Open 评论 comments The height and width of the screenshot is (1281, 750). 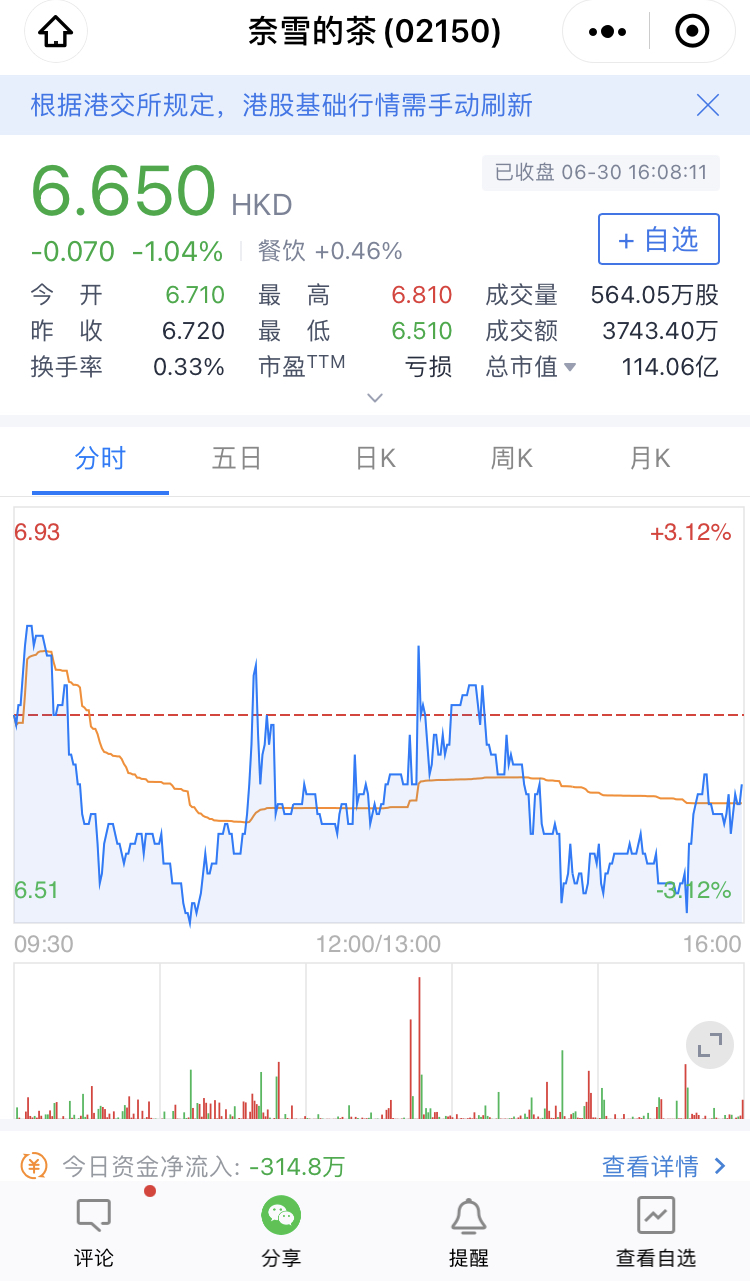click(94, 1232)
